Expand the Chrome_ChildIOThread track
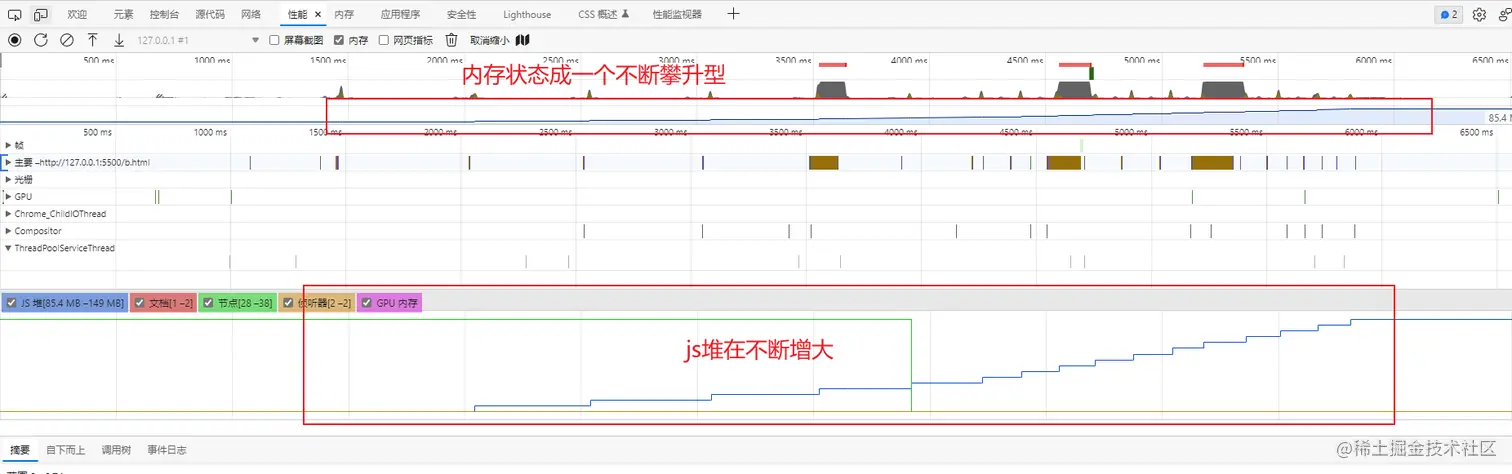Image resolution: width=1512 pixels, height=474 pixels. coord(8,214)
